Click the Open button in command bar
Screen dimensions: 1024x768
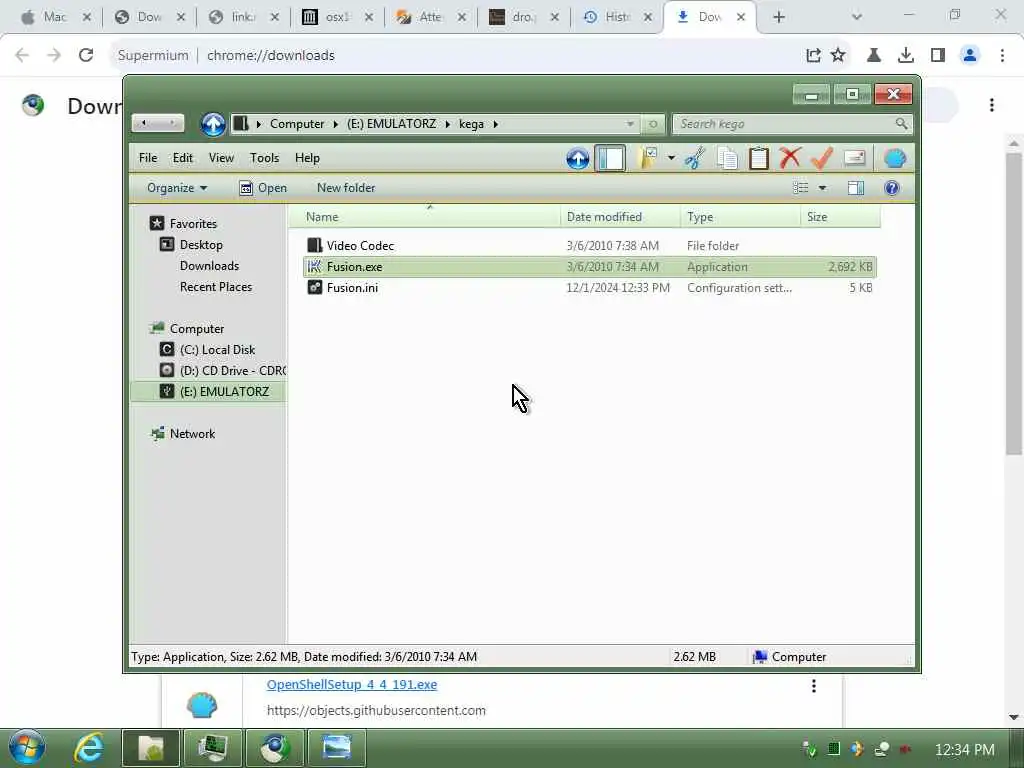point(263,188)
